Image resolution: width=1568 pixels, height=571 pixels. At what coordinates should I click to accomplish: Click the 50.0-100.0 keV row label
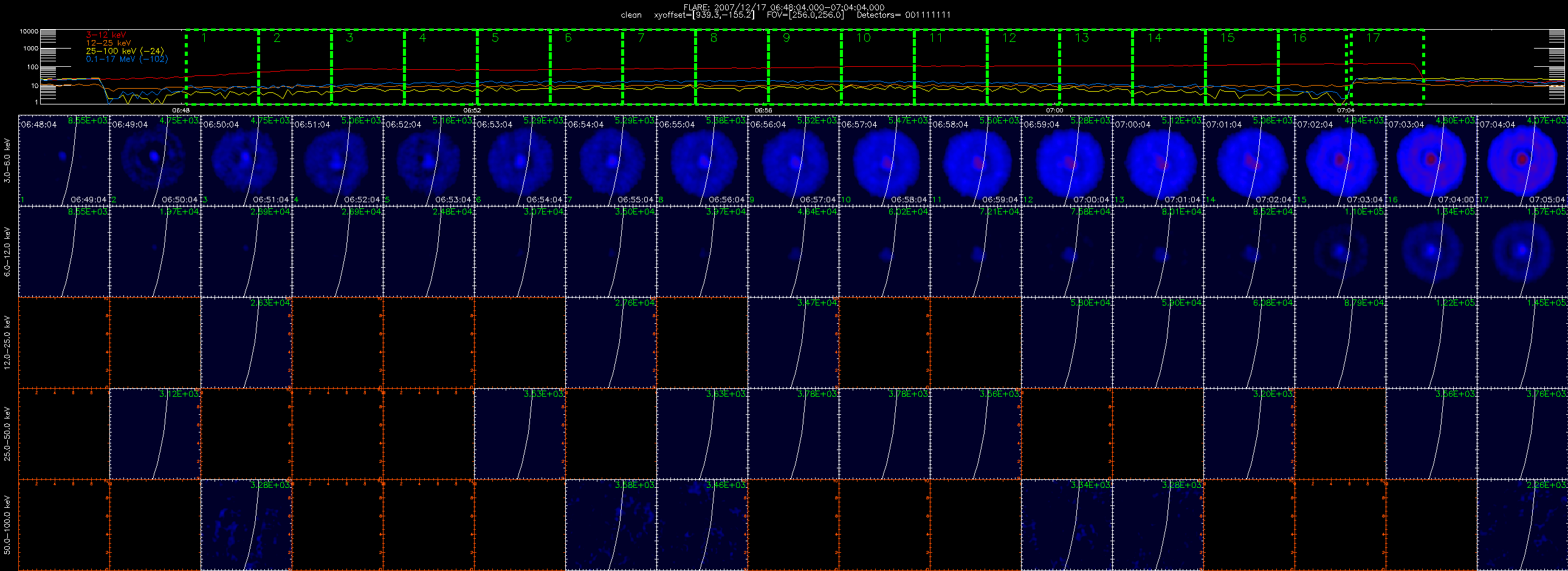7,525
